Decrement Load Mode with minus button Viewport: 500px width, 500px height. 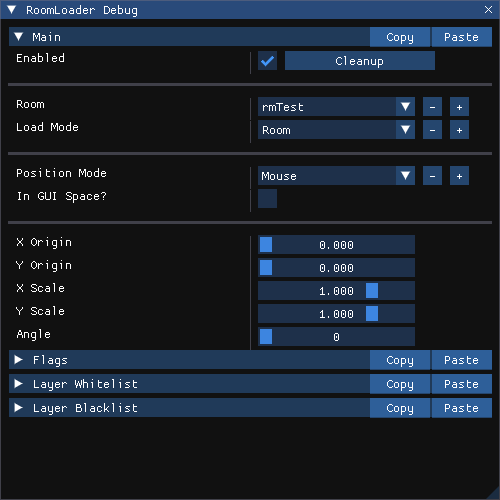[432, 130]
